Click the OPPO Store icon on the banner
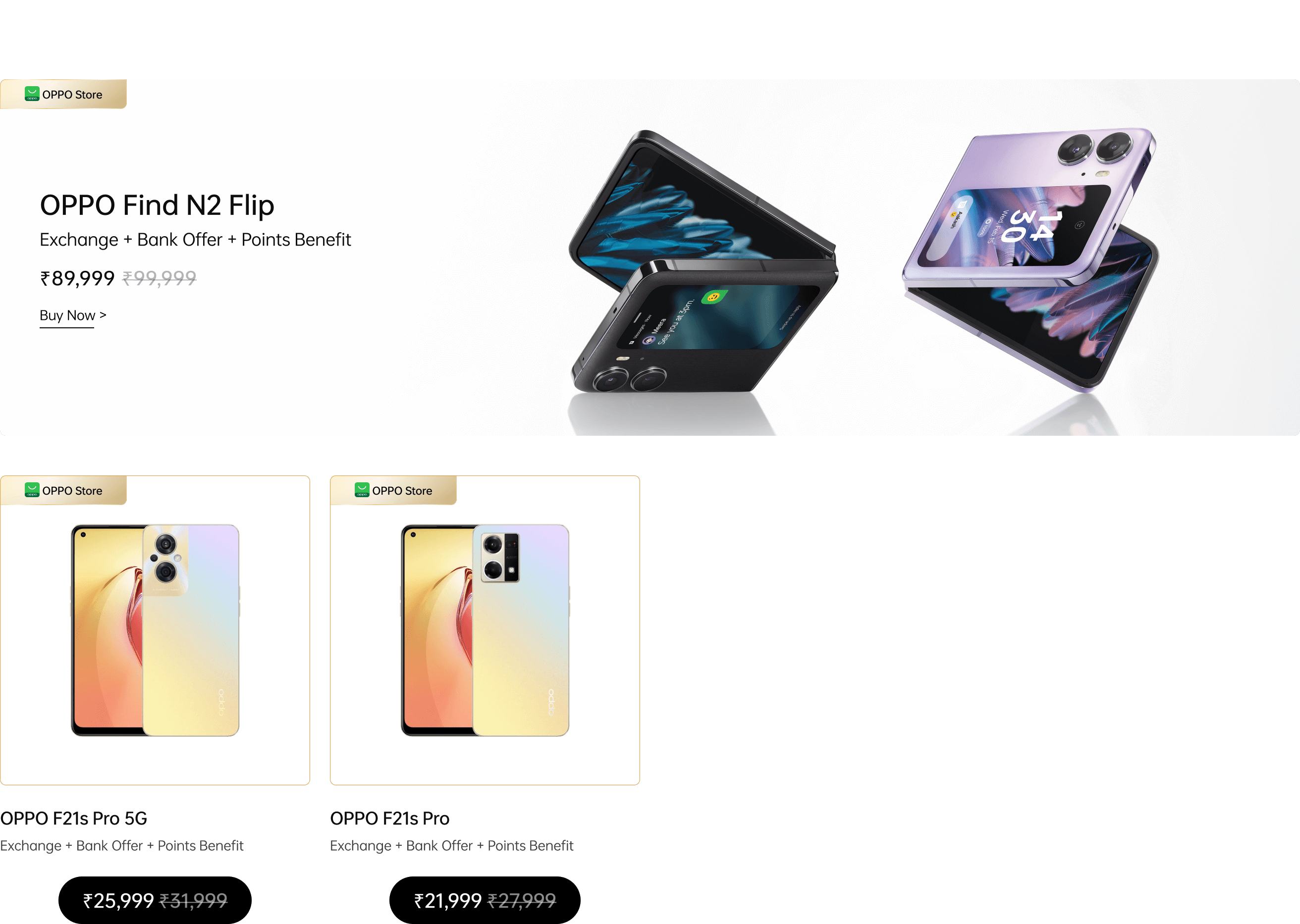The height and width of the screenshot is (924, 1300). click(x=32, y=94)
